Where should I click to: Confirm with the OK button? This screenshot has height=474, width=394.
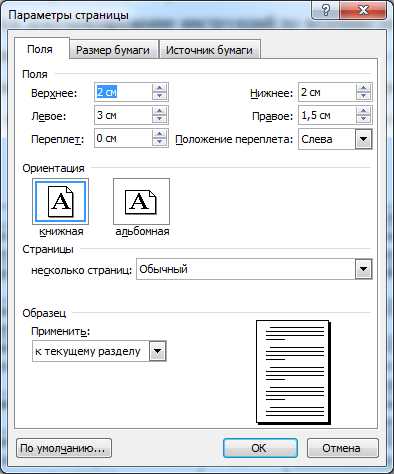pos(260,448)
